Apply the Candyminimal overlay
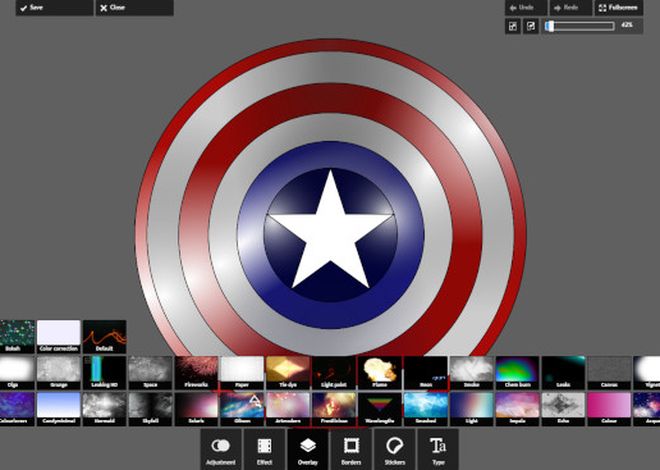The height and width of the screenshot is (470, 660). [x=59, y=409]
